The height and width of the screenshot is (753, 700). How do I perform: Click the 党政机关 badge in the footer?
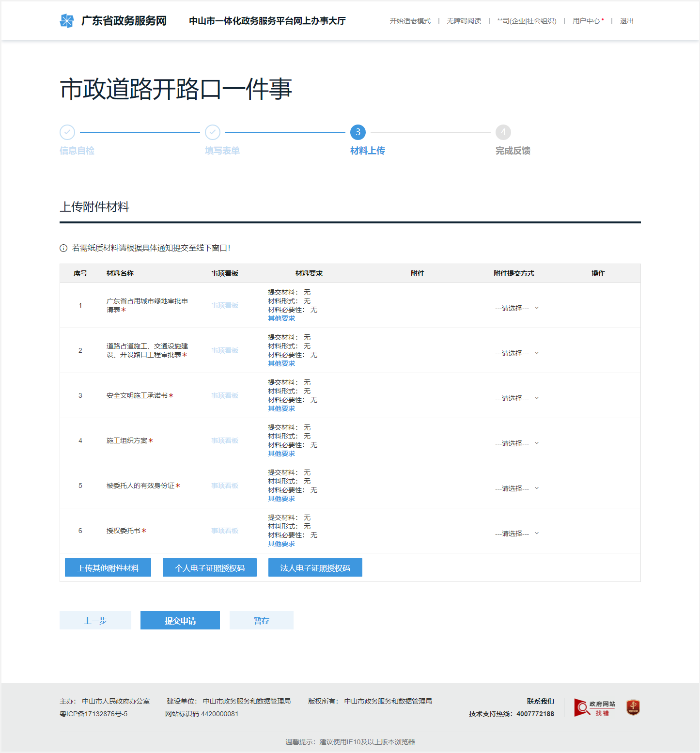pos(633,707)
